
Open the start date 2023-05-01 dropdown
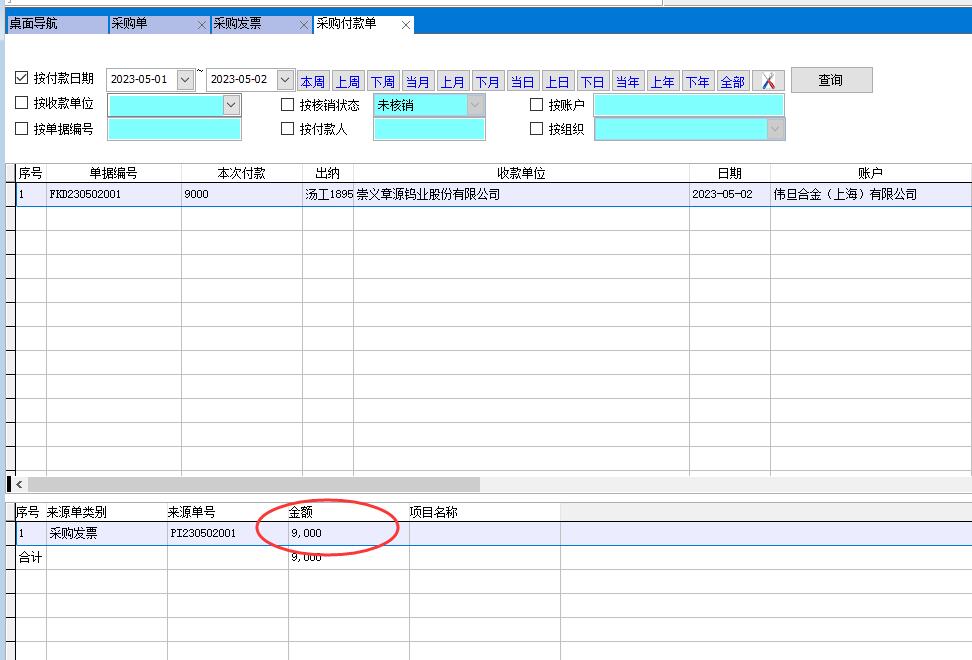pos(185,79)
